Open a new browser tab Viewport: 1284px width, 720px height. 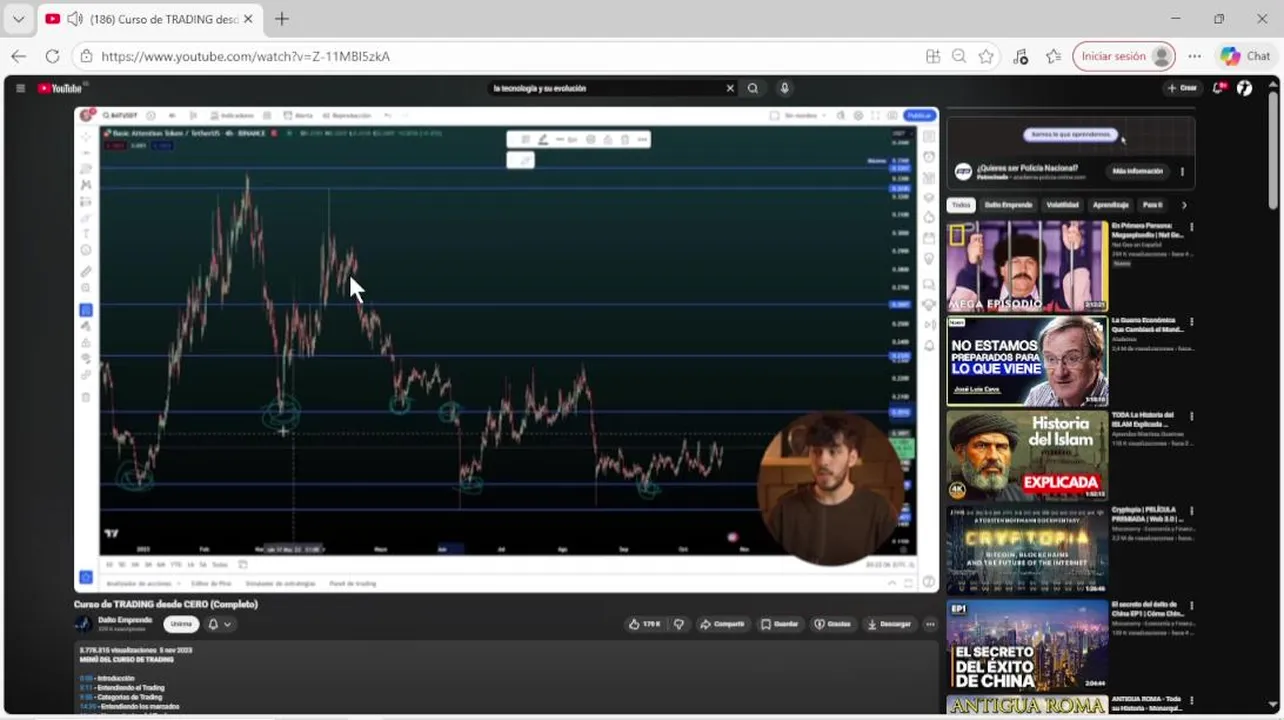click(282, 19)
